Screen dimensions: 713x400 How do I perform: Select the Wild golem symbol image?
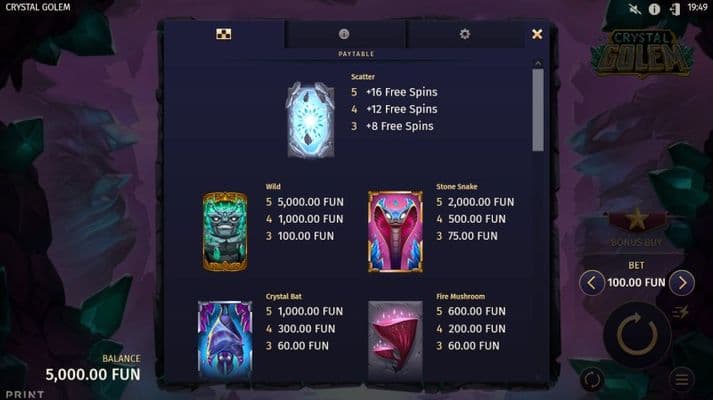[x=225, y=231]
